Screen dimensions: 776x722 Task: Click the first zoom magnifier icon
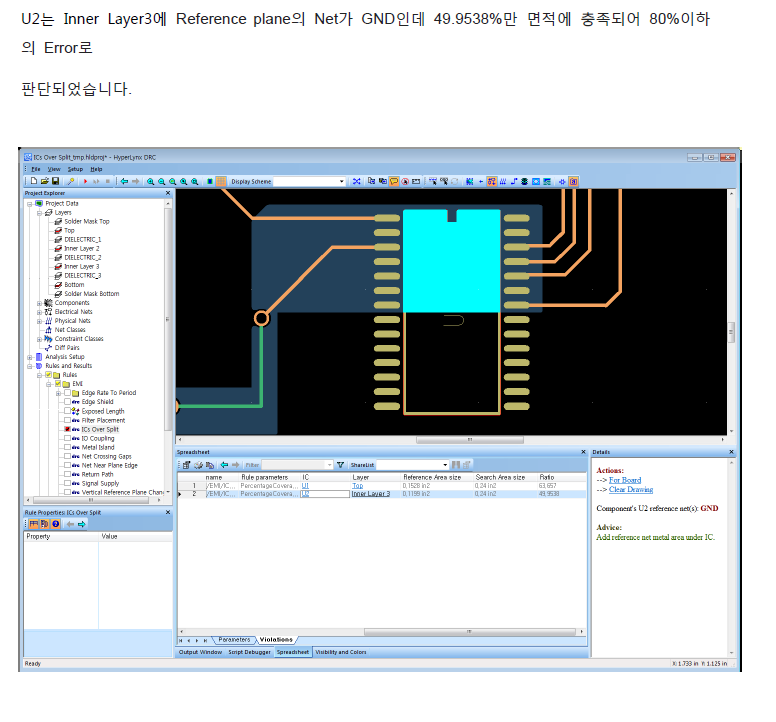pyautogui.click(x=150, y=181)
